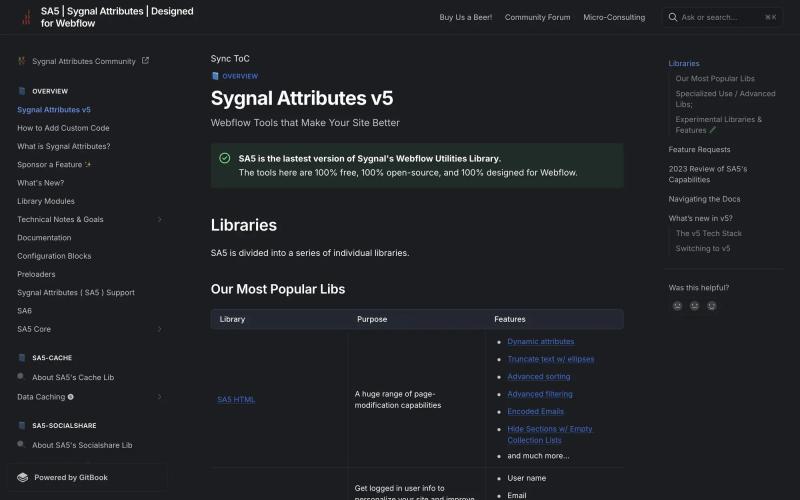
Task: Open Library Modules page
Action: (x=46, y=201)
